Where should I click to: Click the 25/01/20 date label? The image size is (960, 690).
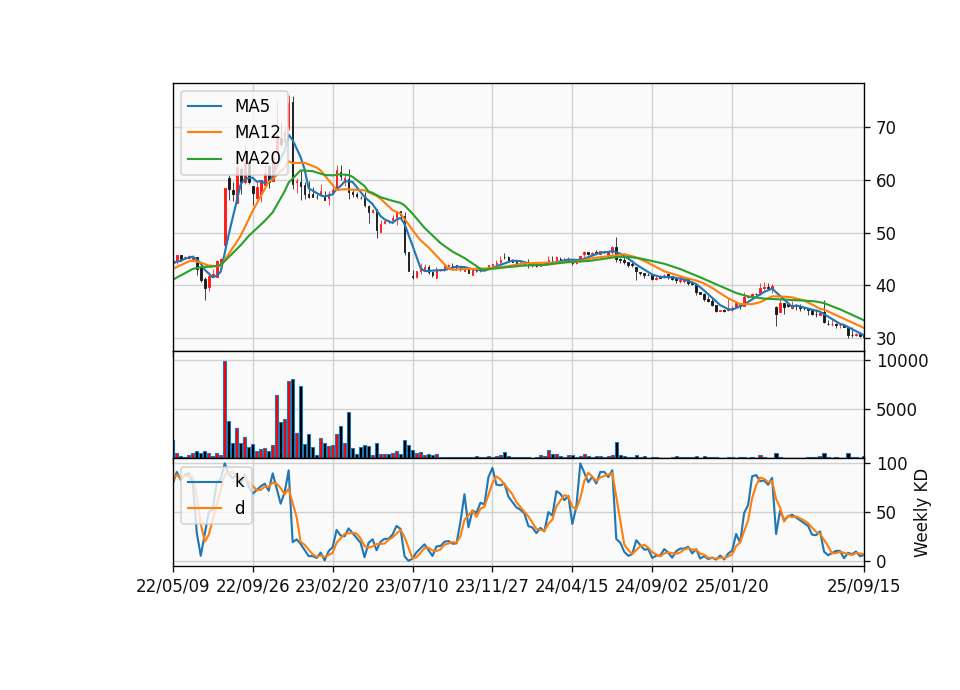[732, 586]
